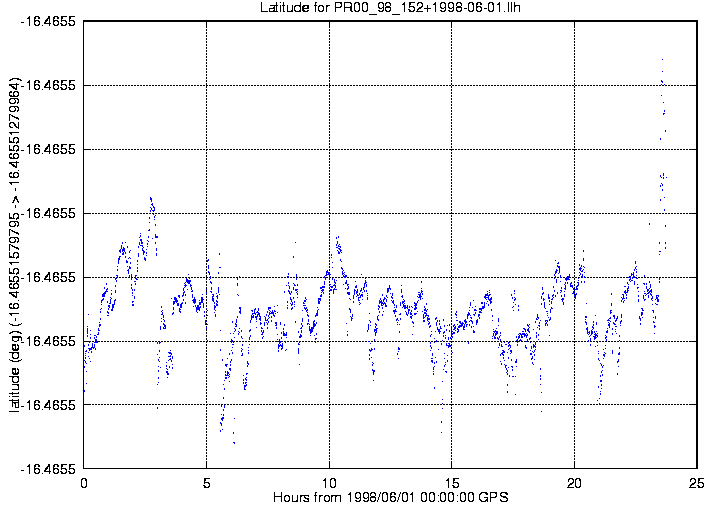Click x-axis tick label '5'
Screen dimensions: 721x505
pos(206,482)
